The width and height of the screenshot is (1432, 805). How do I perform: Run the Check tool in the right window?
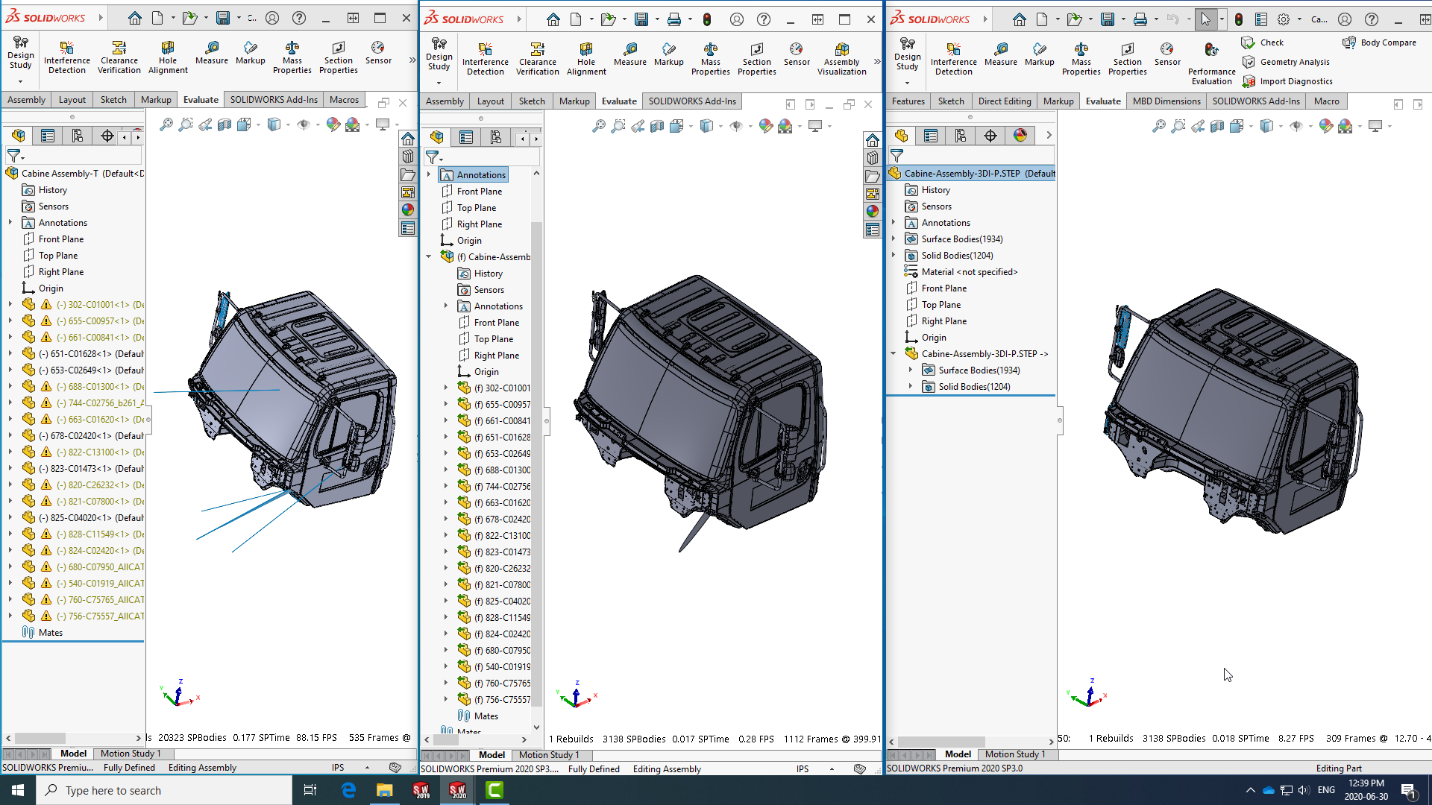click(x=1263, y=43)
